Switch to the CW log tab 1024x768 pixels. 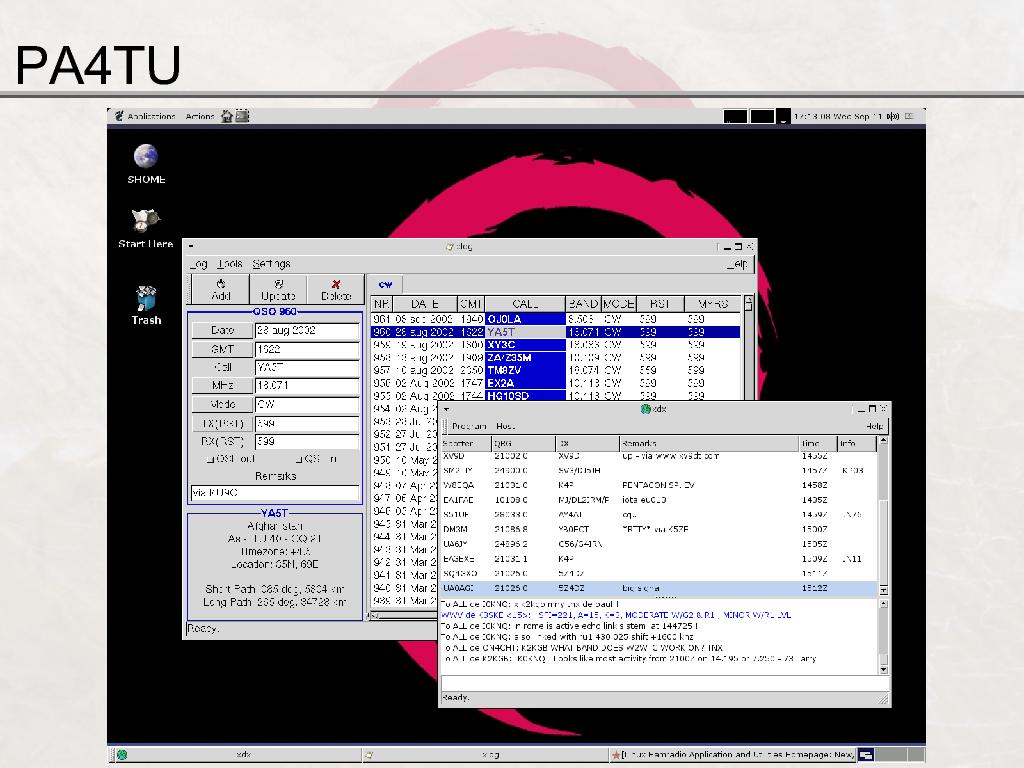(x=385, y=284)
